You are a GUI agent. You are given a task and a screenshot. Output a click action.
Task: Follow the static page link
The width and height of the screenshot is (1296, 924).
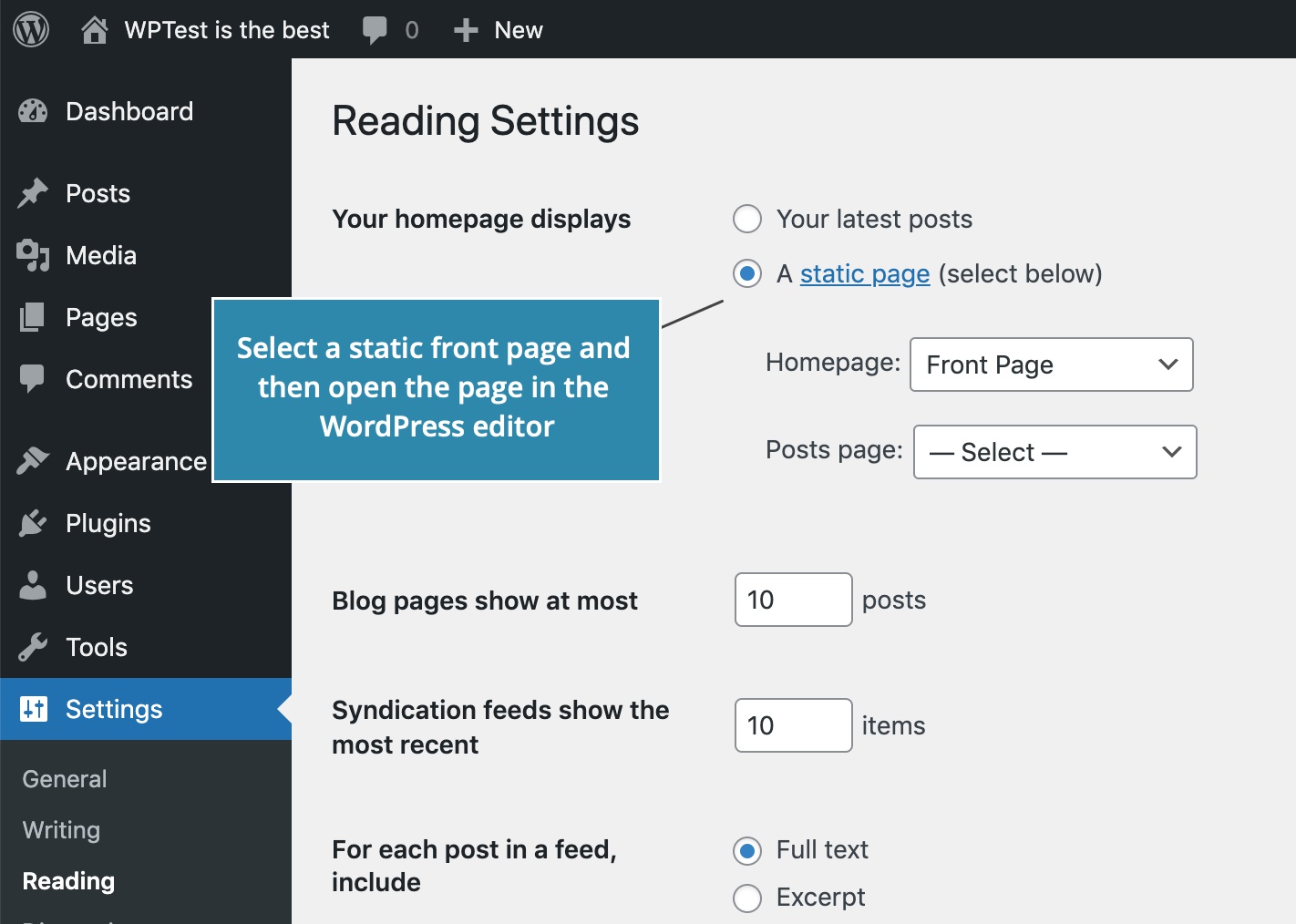[x=865, y=273]
